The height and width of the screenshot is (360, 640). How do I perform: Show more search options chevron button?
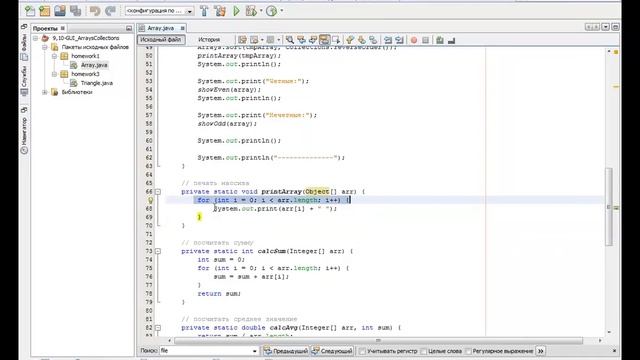pos(540,351)
